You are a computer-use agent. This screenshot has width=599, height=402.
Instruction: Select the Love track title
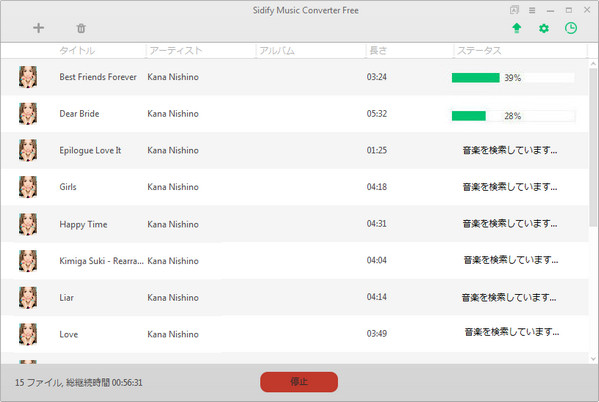68,334
